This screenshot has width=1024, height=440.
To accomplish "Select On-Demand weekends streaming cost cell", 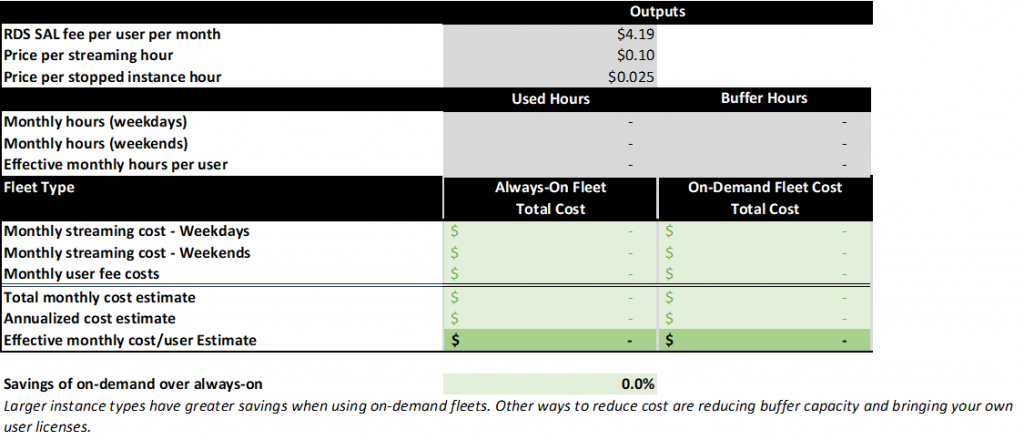I will click(765, 253).
